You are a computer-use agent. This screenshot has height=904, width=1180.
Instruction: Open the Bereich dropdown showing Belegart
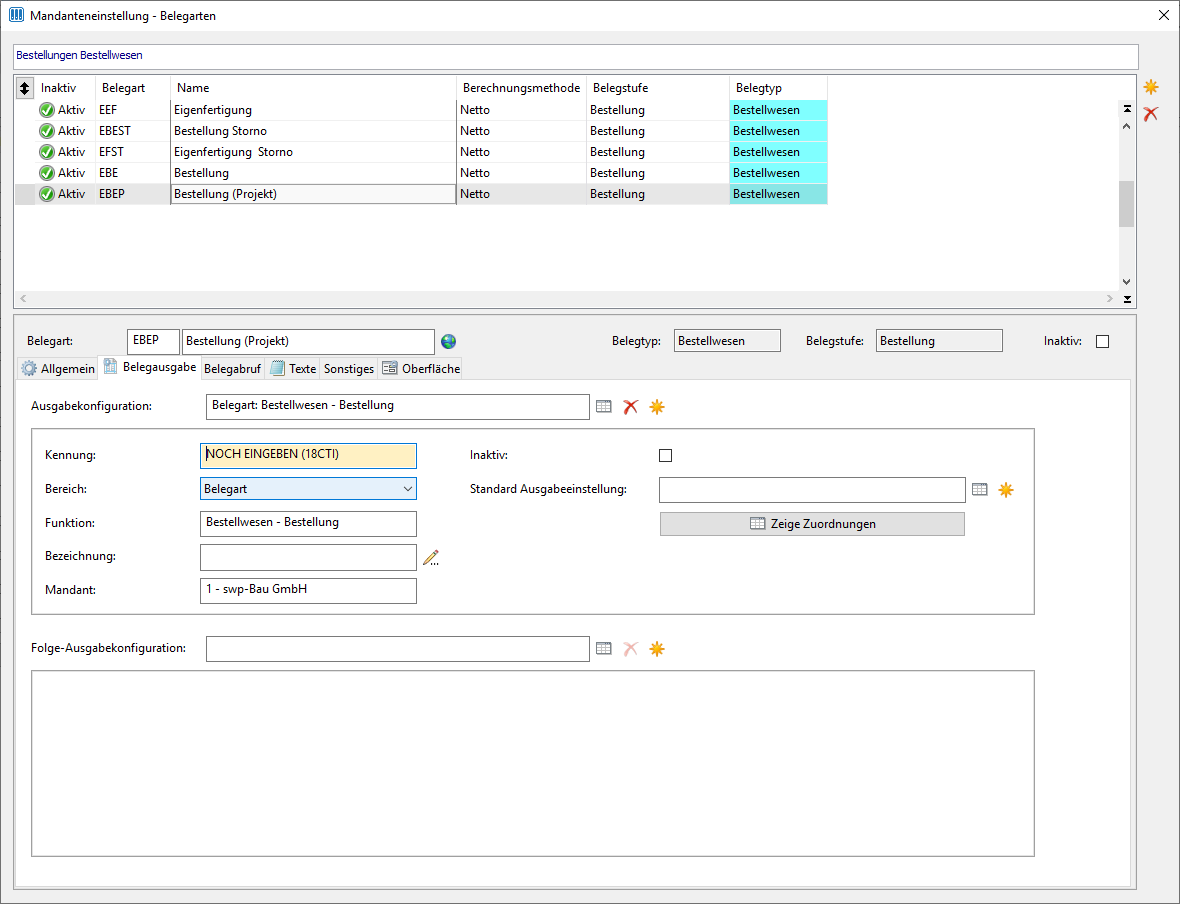coord(308,489)
